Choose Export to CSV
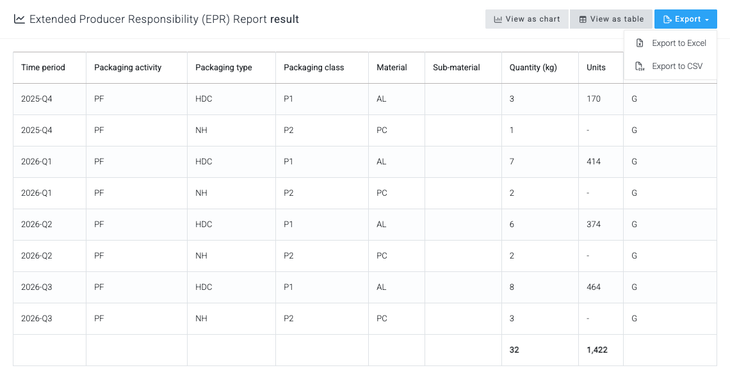This screenshot has width=730, height=389. click(670, 66)
